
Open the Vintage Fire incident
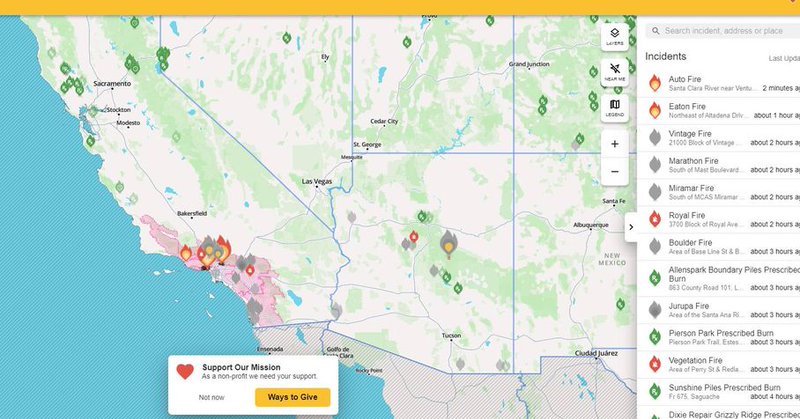coord(719,138)
